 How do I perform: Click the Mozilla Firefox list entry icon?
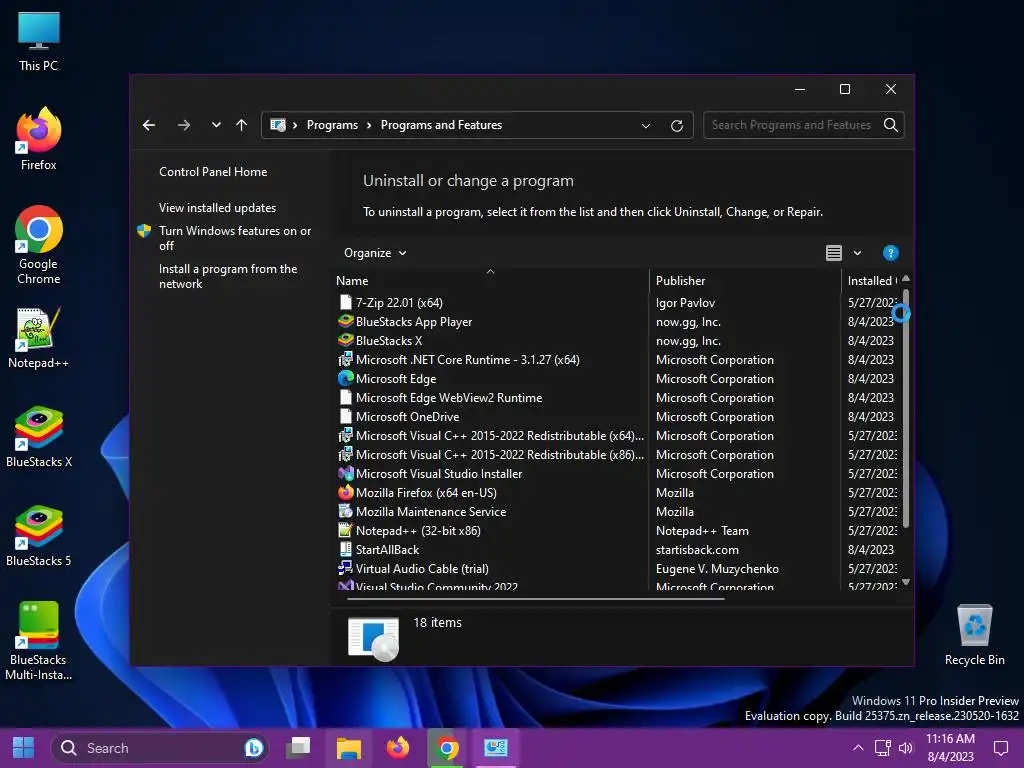[345, 492]
